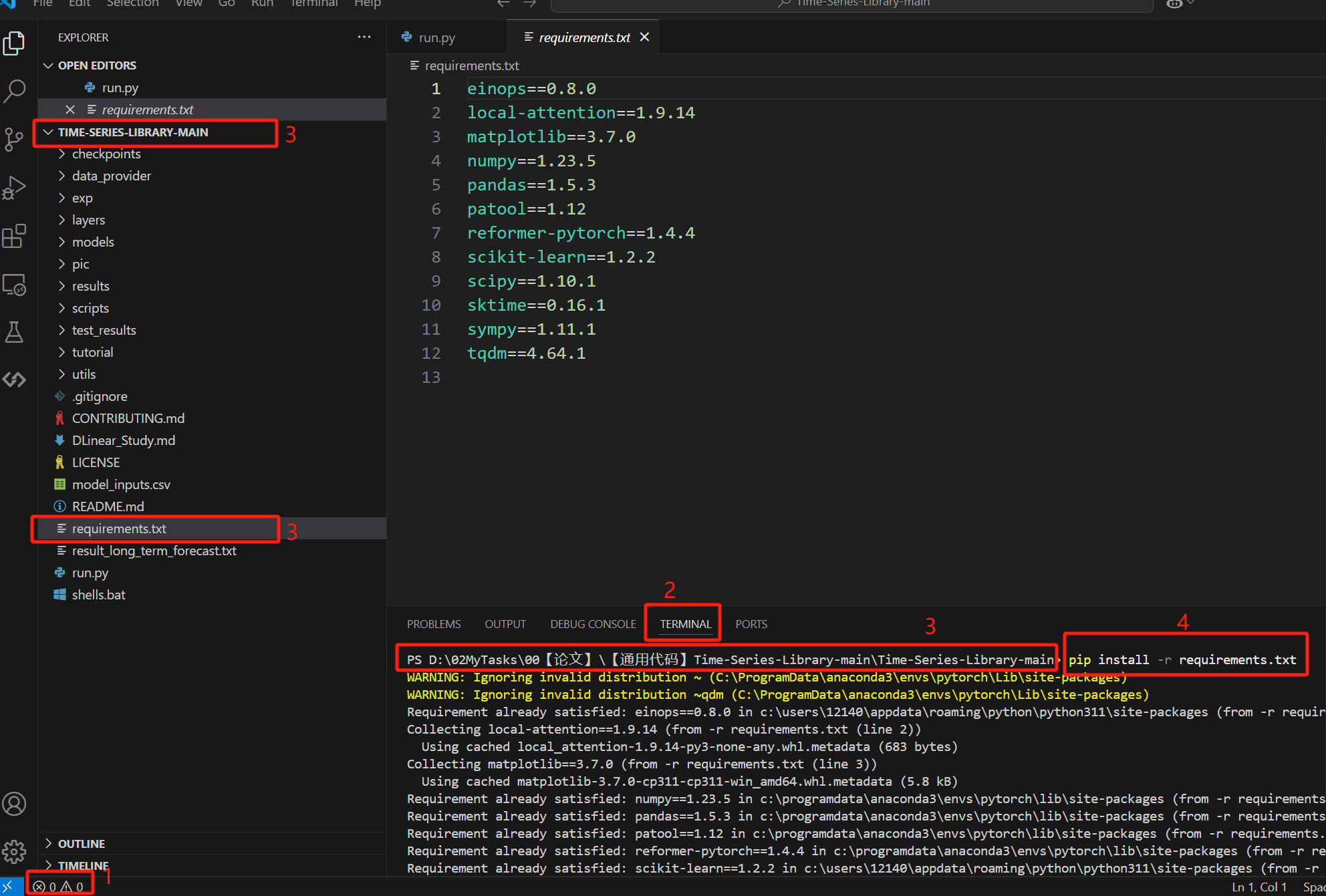Open the Terminal menu
This screenshot has width=1326, height=896.
point(314,4)
